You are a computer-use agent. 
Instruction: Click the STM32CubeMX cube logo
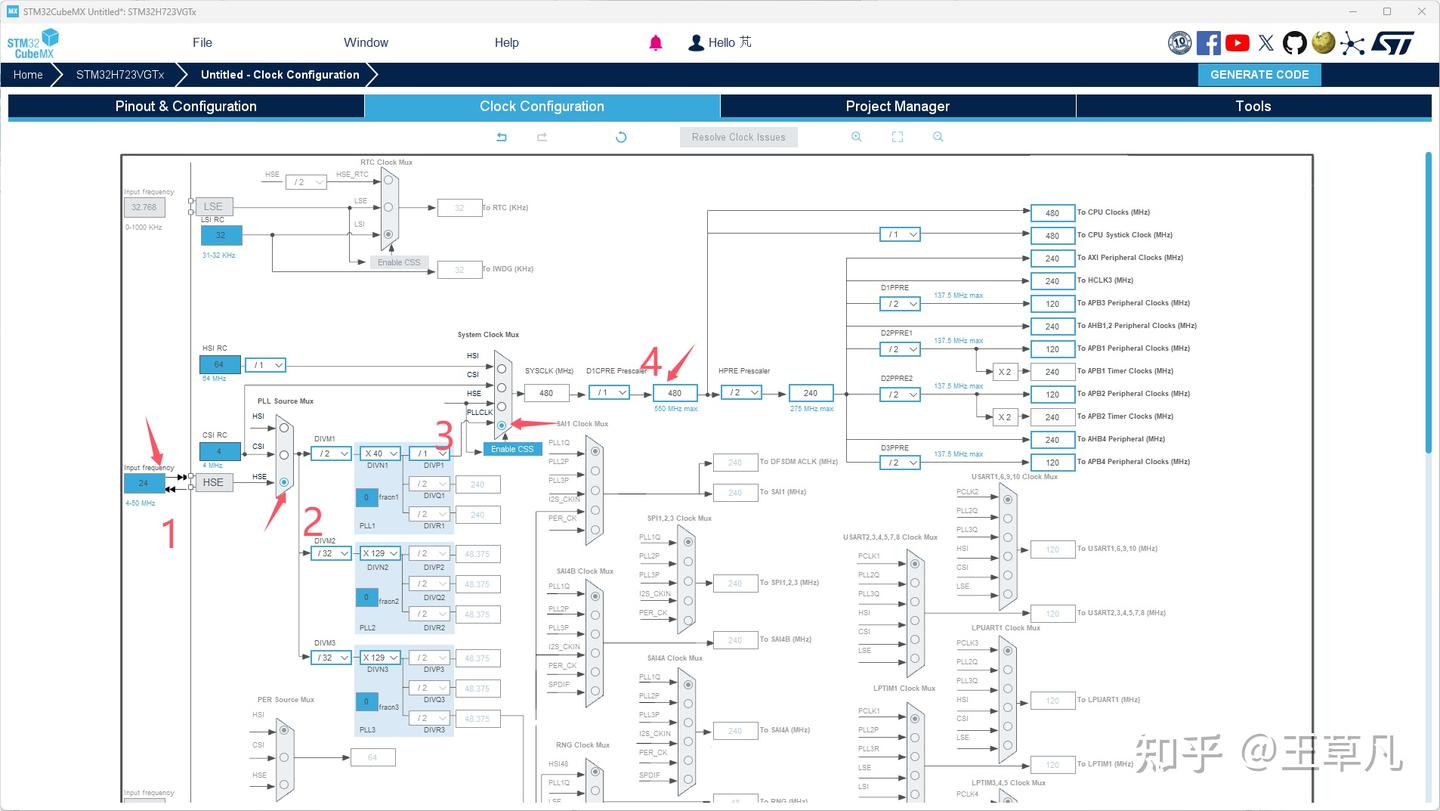coord(33,44)
